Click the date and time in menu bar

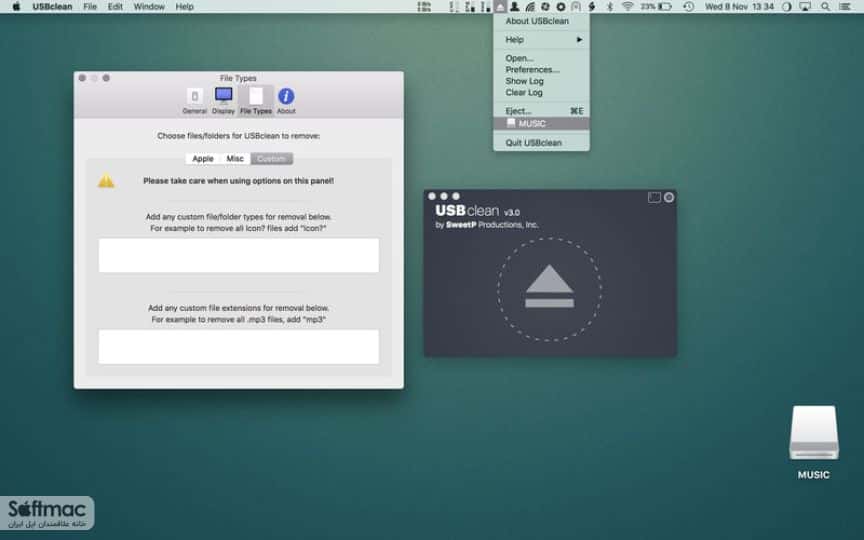click(x=739, y=7)
